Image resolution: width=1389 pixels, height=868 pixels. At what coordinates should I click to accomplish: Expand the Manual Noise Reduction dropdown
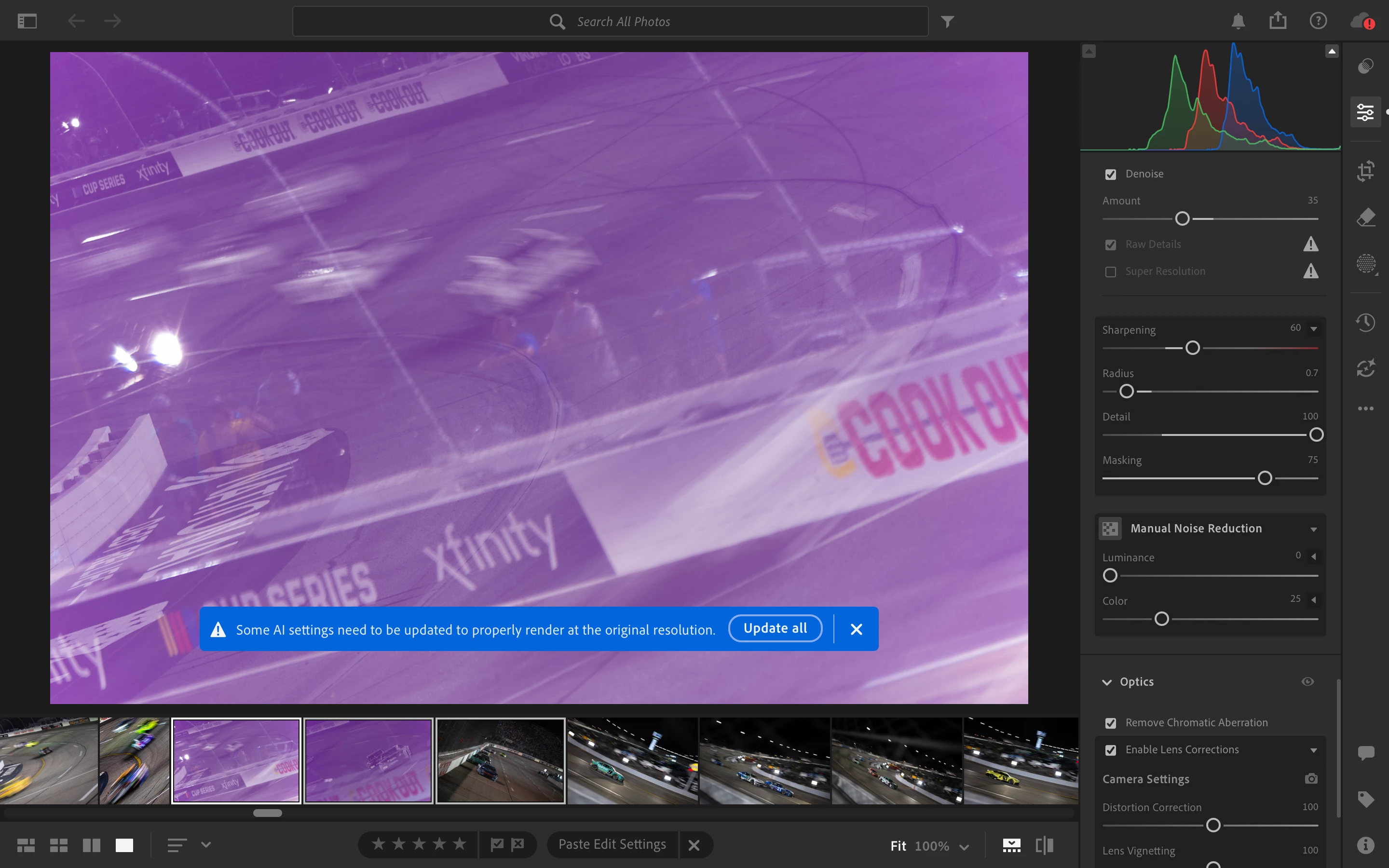pyautogui.click(x=1313, y=529)
